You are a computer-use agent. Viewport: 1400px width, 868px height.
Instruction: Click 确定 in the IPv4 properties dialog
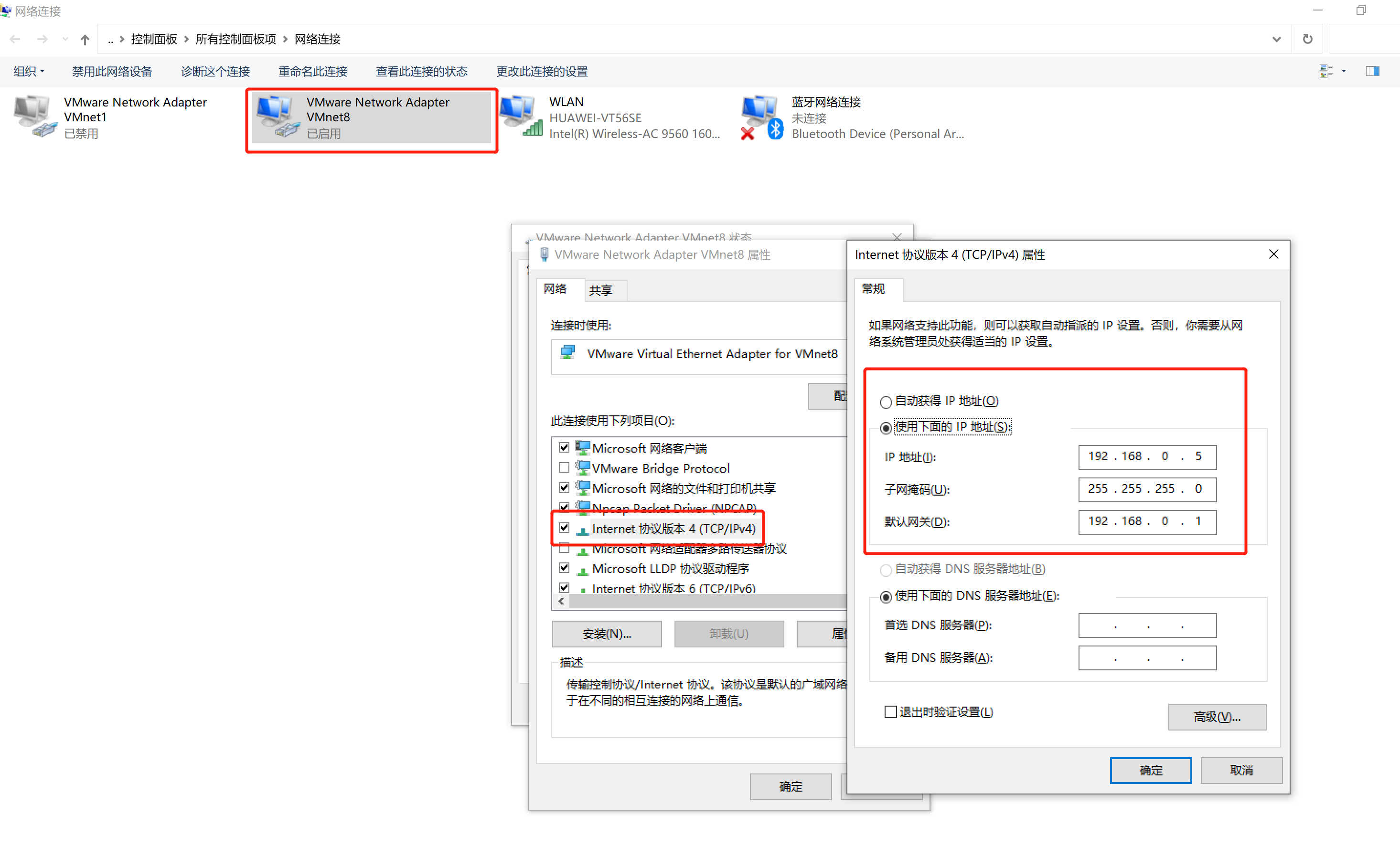tap(1150, 771)
